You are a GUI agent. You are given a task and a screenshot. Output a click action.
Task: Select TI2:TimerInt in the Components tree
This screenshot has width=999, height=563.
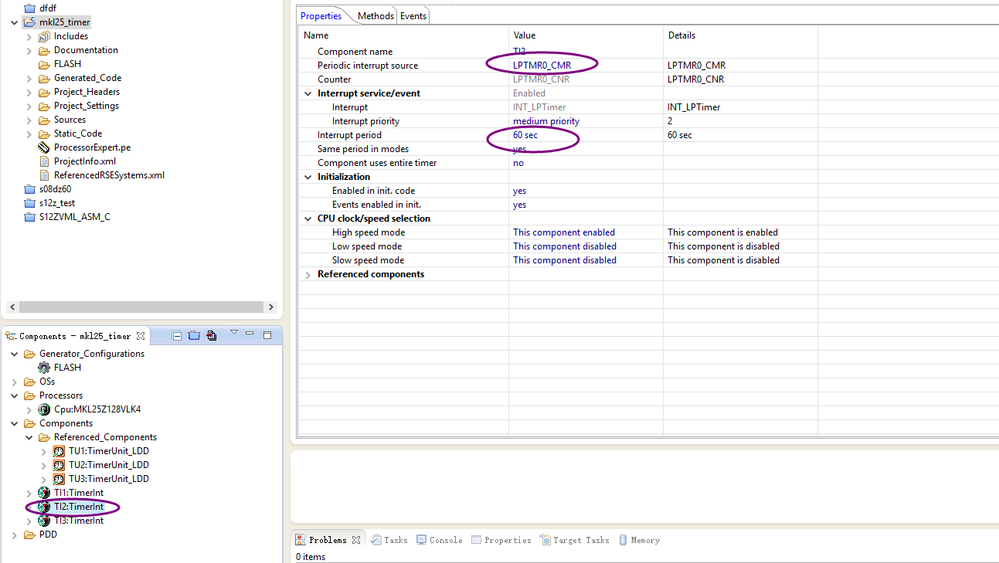click(x=78, y=507)
